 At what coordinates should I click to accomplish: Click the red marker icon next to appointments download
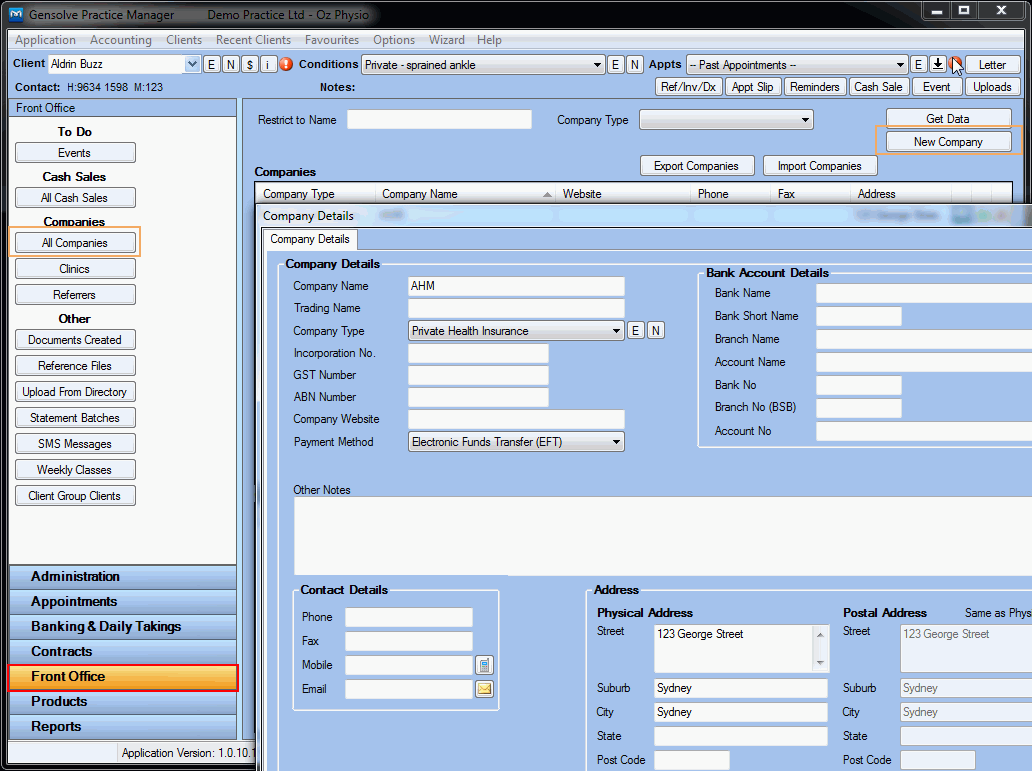[957, 63]
